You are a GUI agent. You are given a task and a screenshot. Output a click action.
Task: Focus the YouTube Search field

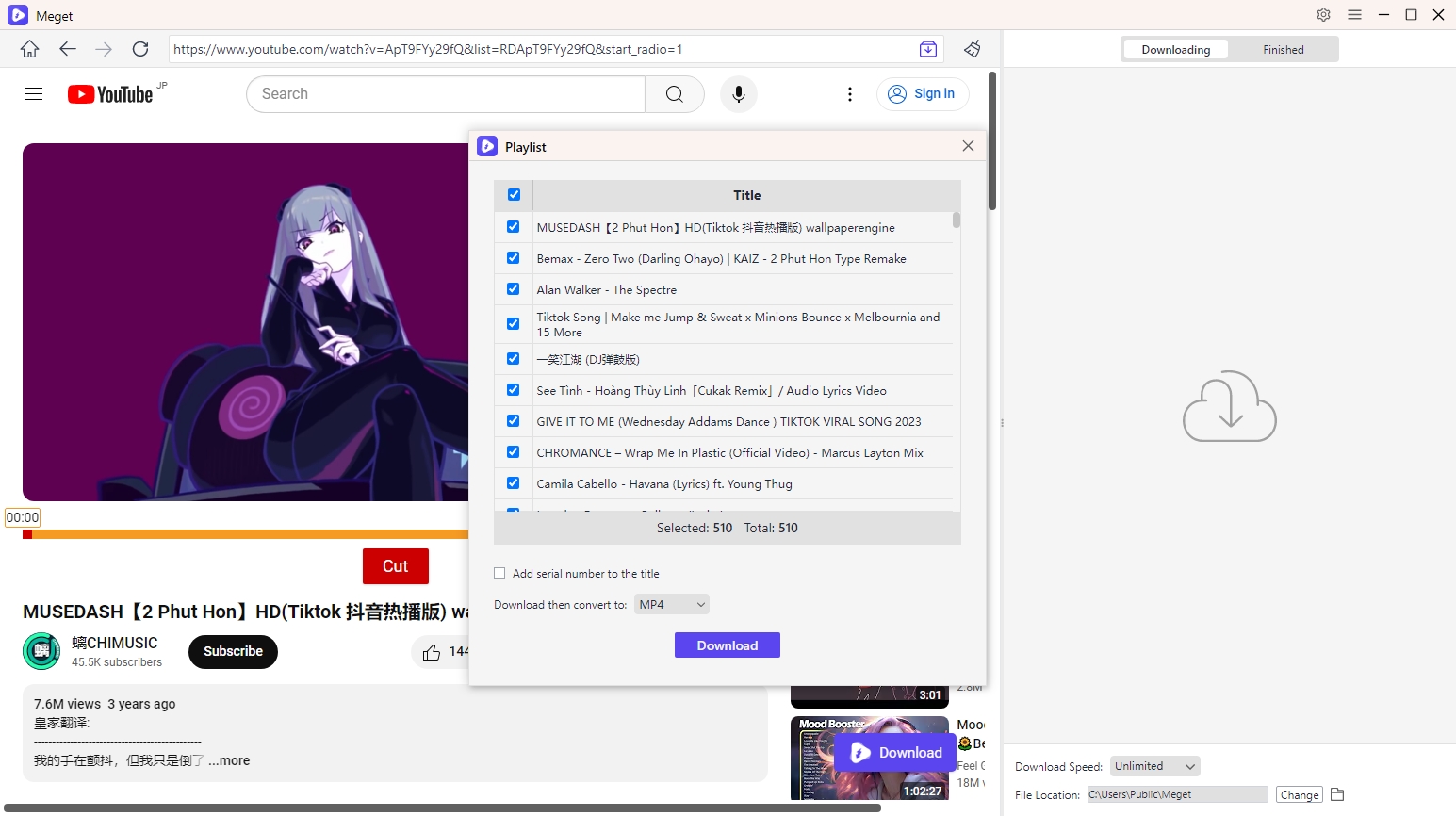(x=446, y=94)
